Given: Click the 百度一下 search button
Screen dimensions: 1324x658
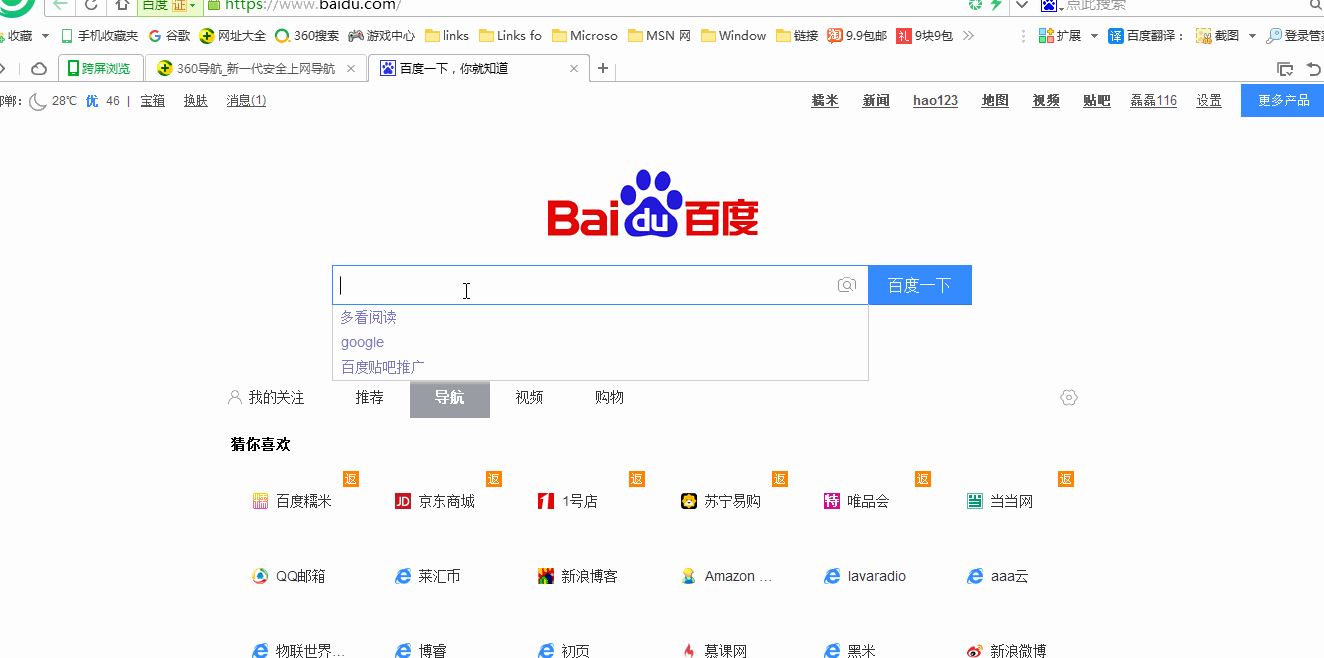Looking at the screenshot, I should [x=920, y=285].
